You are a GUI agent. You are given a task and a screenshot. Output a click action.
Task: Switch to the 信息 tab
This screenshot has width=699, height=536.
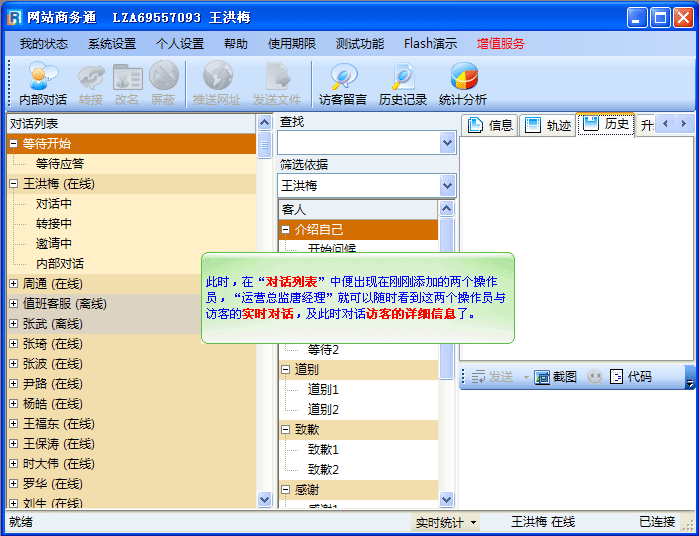490,125
